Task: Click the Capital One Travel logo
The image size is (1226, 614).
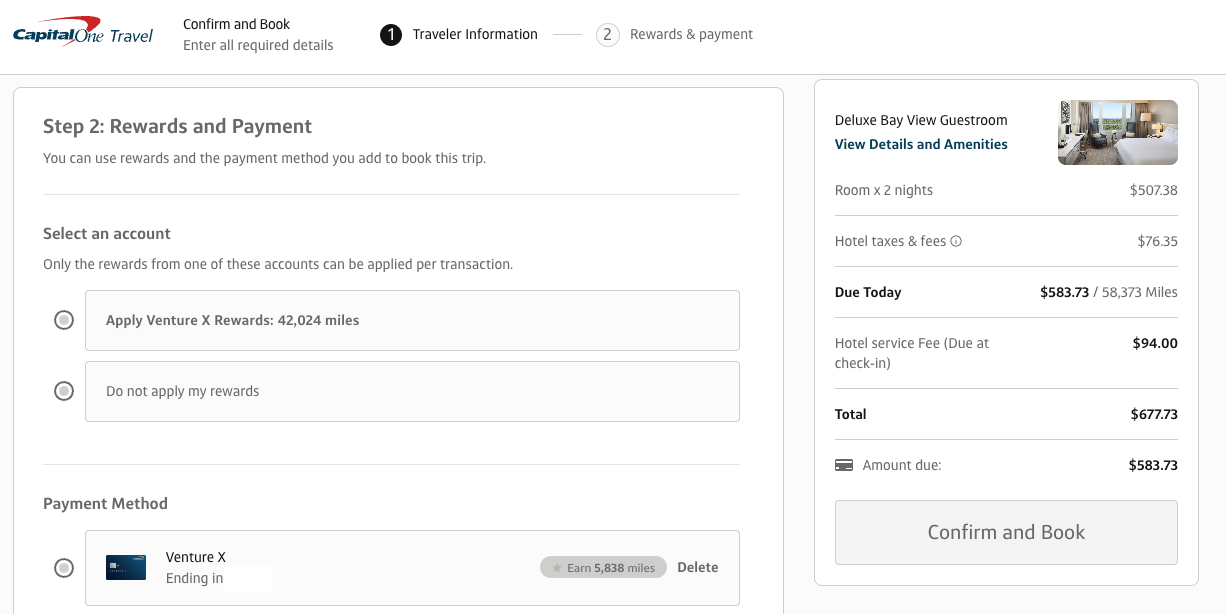Action: pyautogui.click(x=83, y=33)
